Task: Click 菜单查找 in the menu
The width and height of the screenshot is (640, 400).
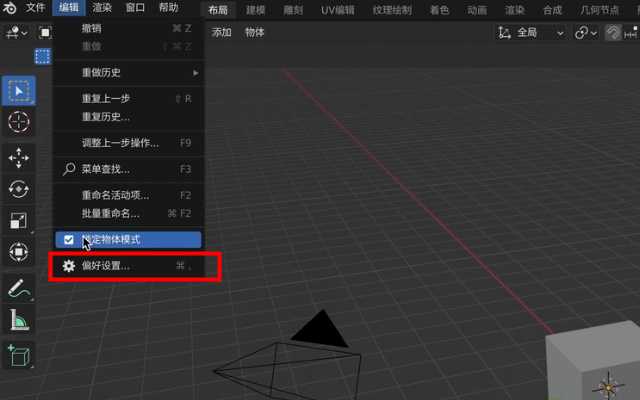Action: pos(105,169)
